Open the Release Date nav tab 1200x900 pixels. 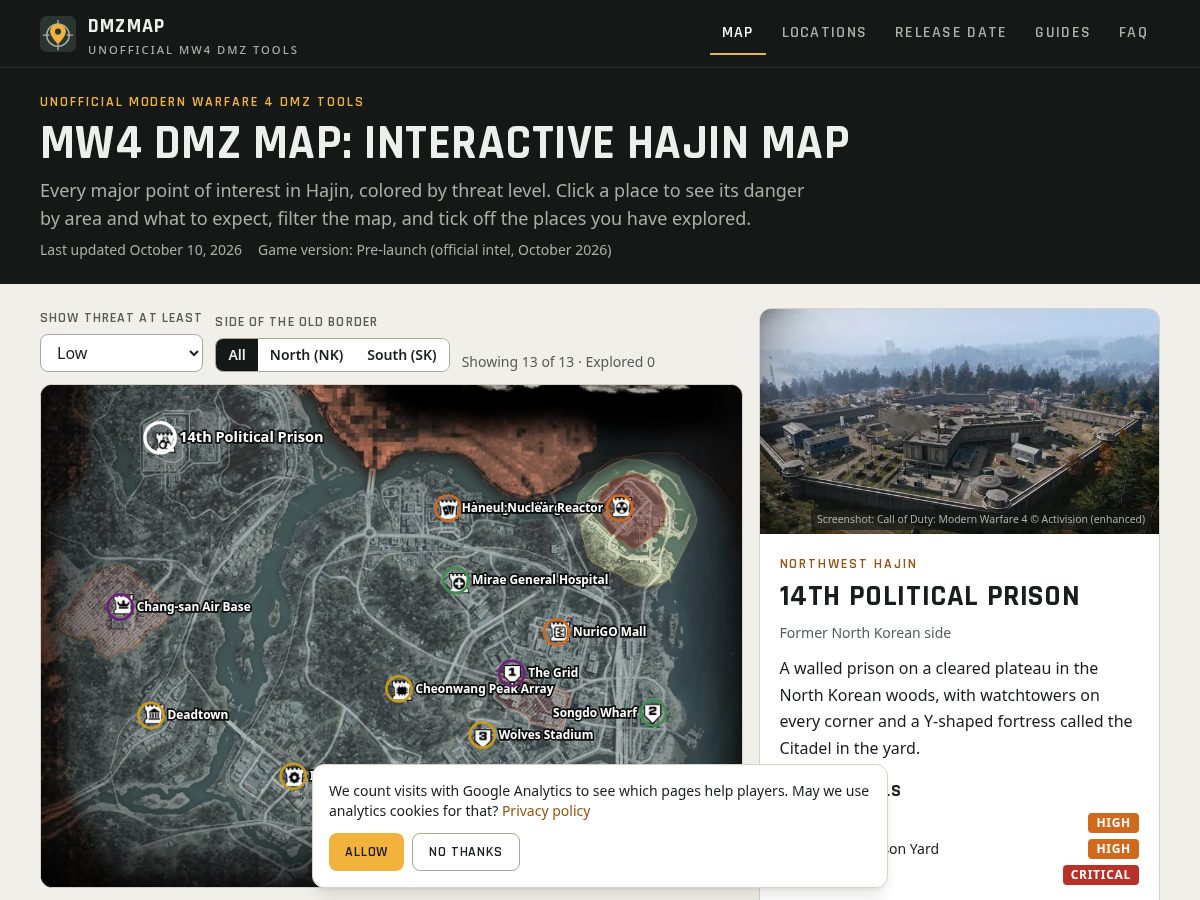click(x=951, y=32)
